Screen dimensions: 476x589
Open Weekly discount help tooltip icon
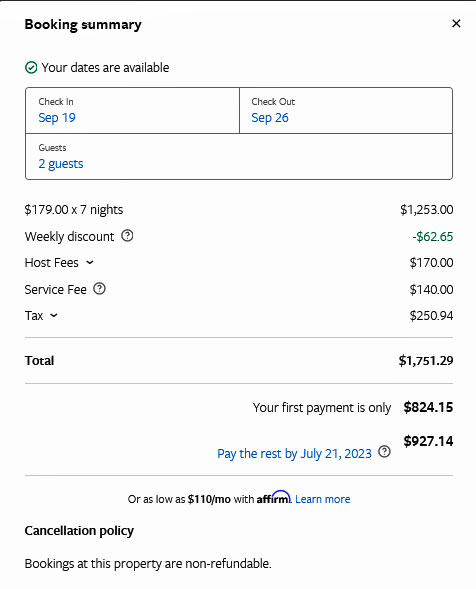tap(127, 236)
